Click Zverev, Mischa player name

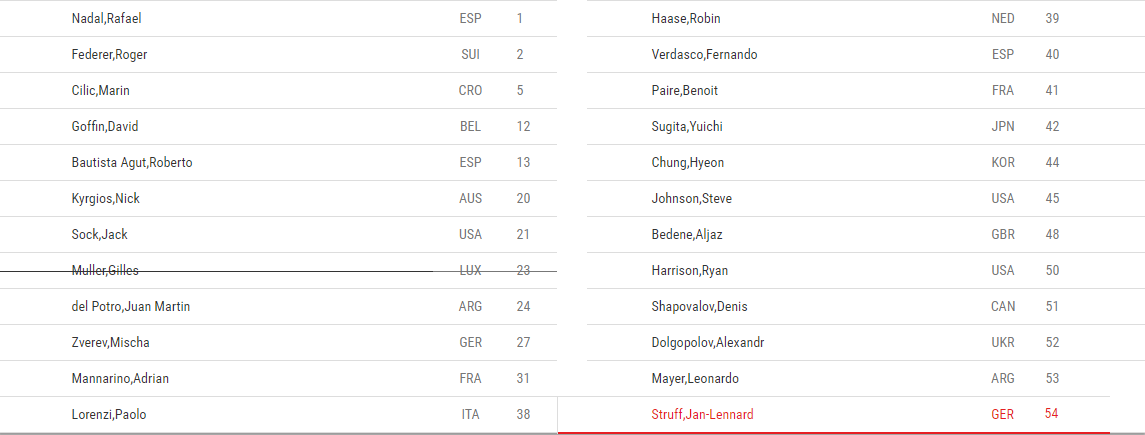[111, 342]
